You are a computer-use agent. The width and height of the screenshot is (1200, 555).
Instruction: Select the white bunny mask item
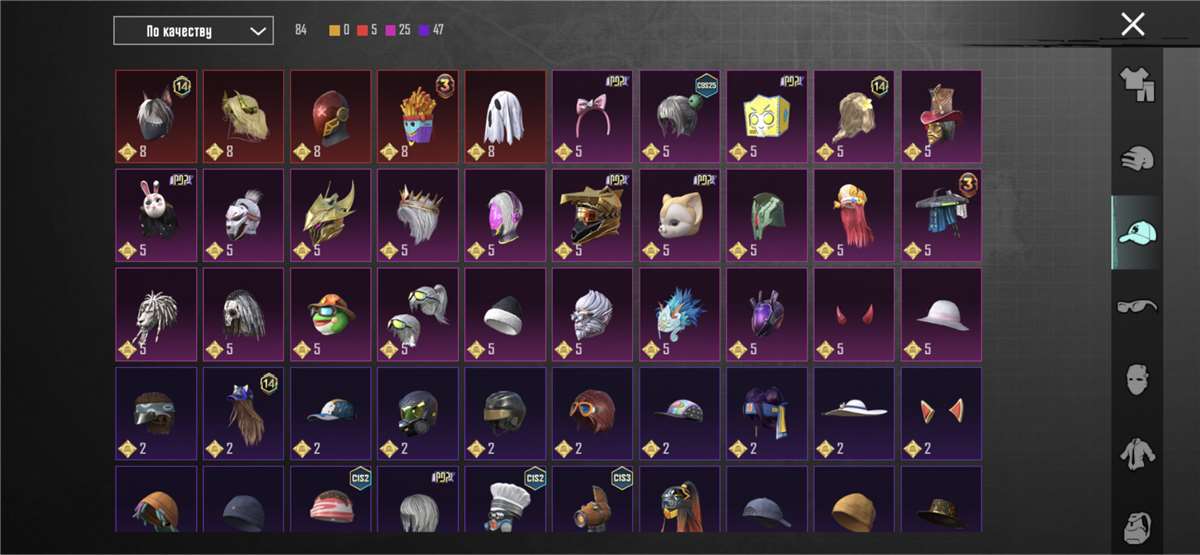click(156, 215)
